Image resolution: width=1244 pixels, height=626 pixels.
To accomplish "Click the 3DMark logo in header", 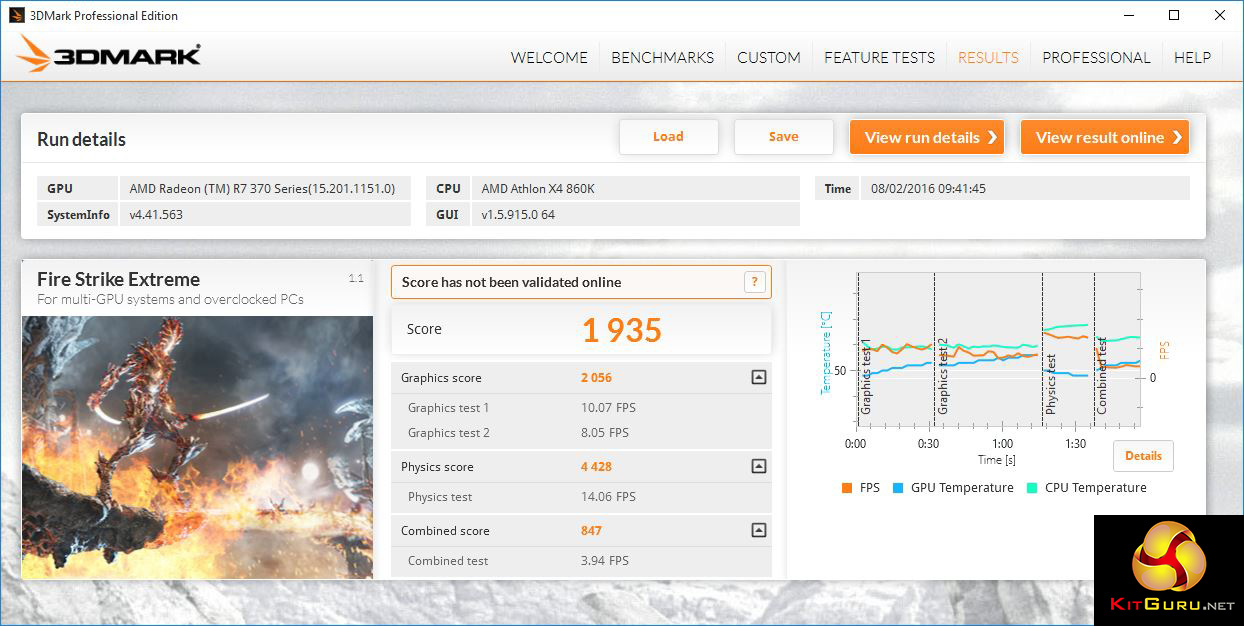I will (109, 54).
